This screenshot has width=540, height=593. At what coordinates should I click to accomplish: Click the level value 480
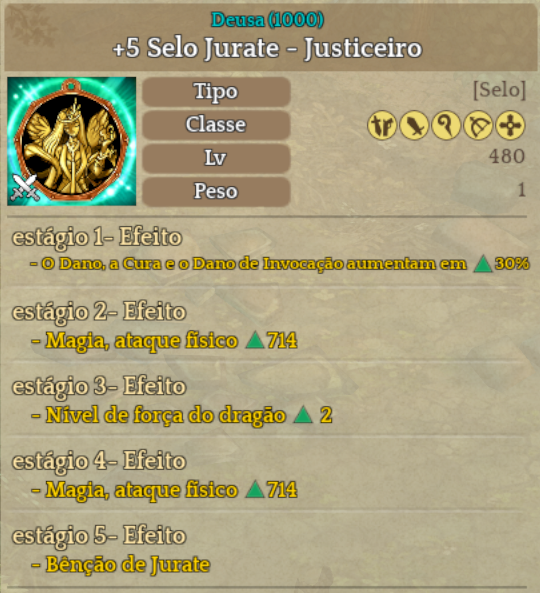(507, 156)
